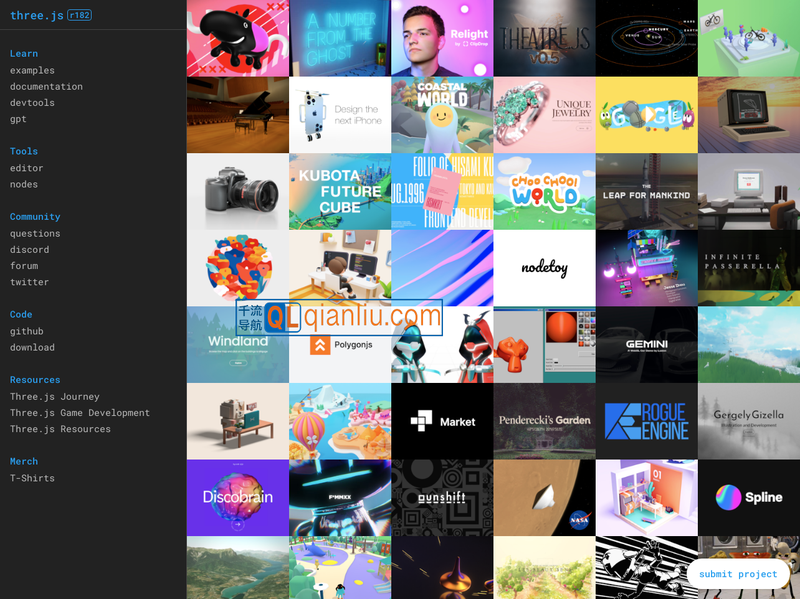The width and height of the screenshot is (800, 599).
Task: Open the documentation link
Action: [46, 87]
